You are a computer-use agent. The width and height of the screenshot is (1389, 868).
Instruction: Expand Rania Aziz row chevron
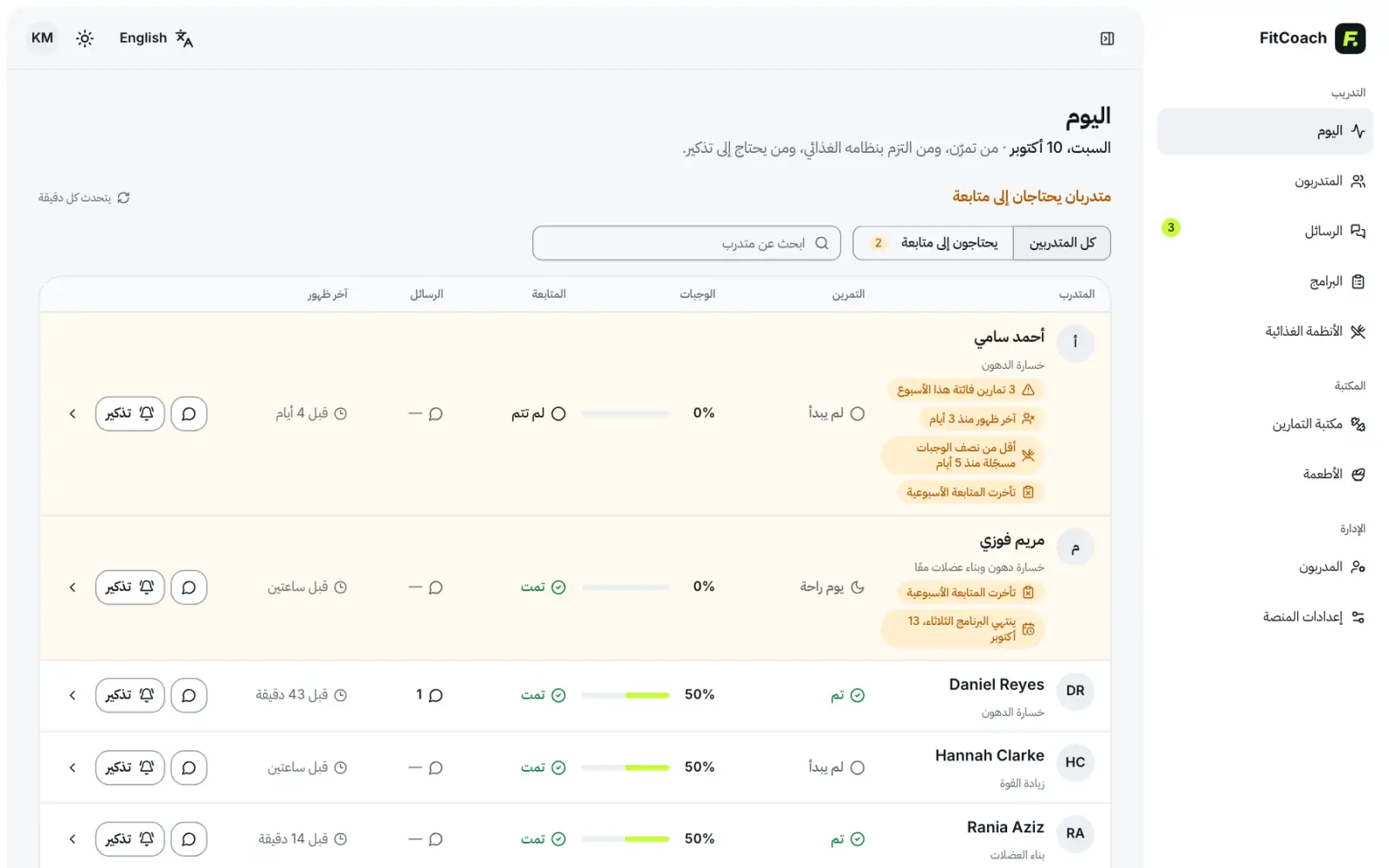pyautogui.click(x=73, y=839)
